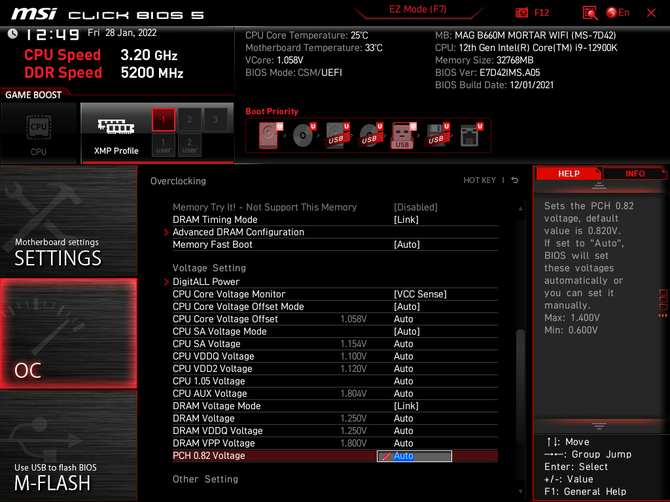Click the HOT KEY label
670x502 pixels.
(479, 180)
